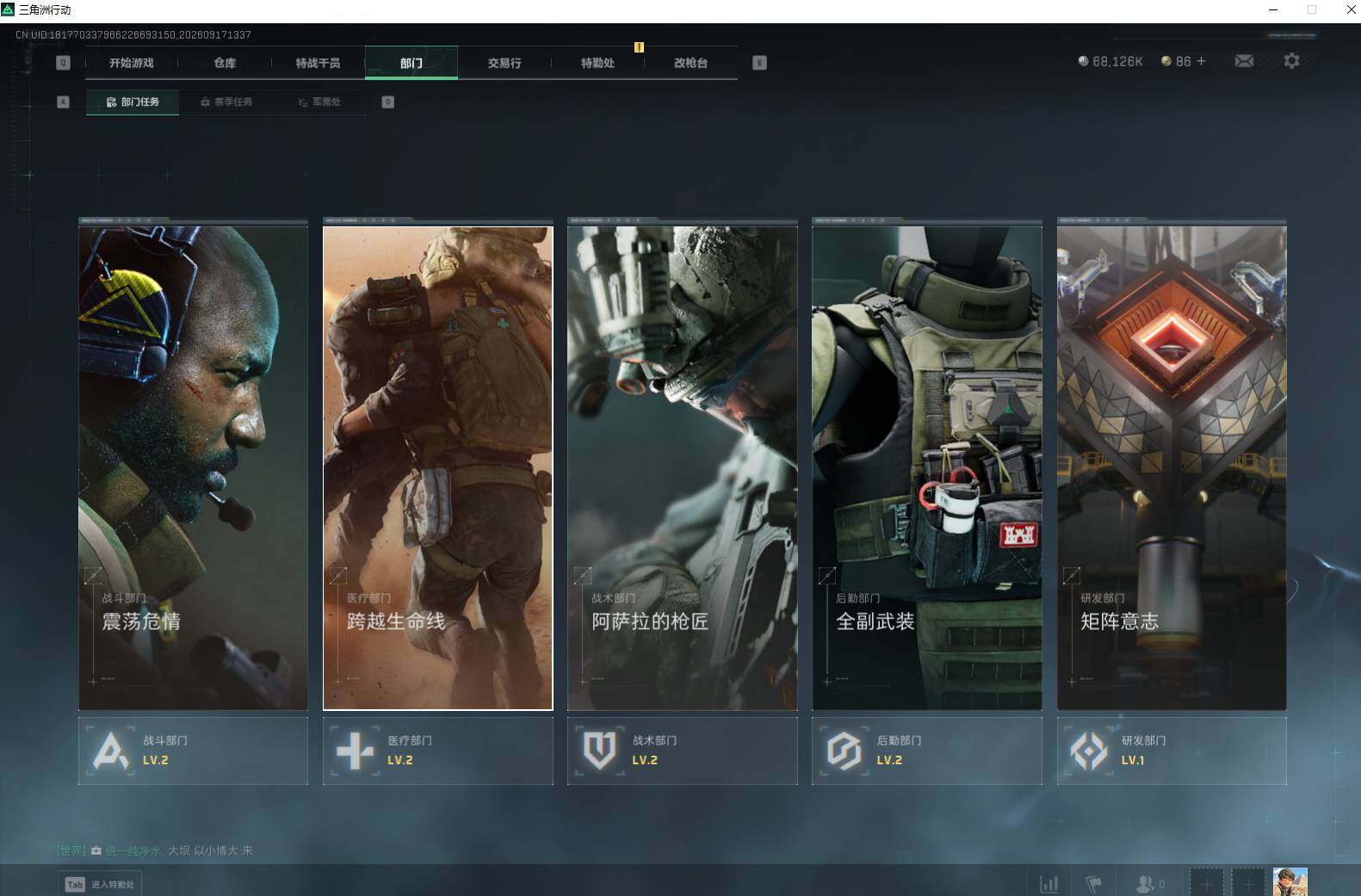
Task: Open the 特勤处 tab
Action: pyautogui.click(x=597, y=63)
